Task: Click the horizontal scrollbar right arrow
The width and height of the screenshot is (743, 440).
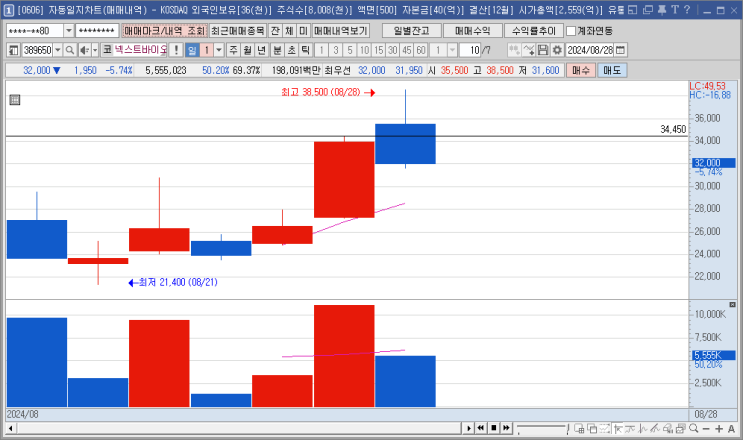Action: [469, 428]
